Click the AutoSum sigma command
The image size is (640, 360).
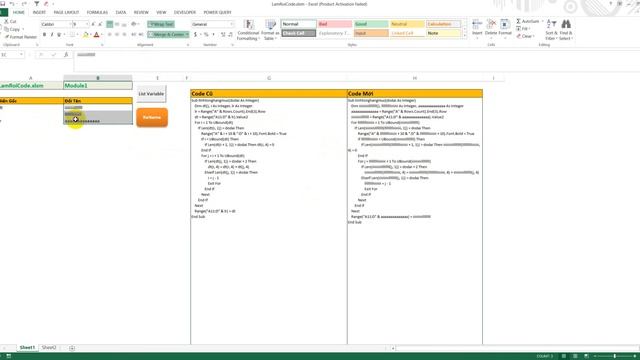(x=528, y=21)
